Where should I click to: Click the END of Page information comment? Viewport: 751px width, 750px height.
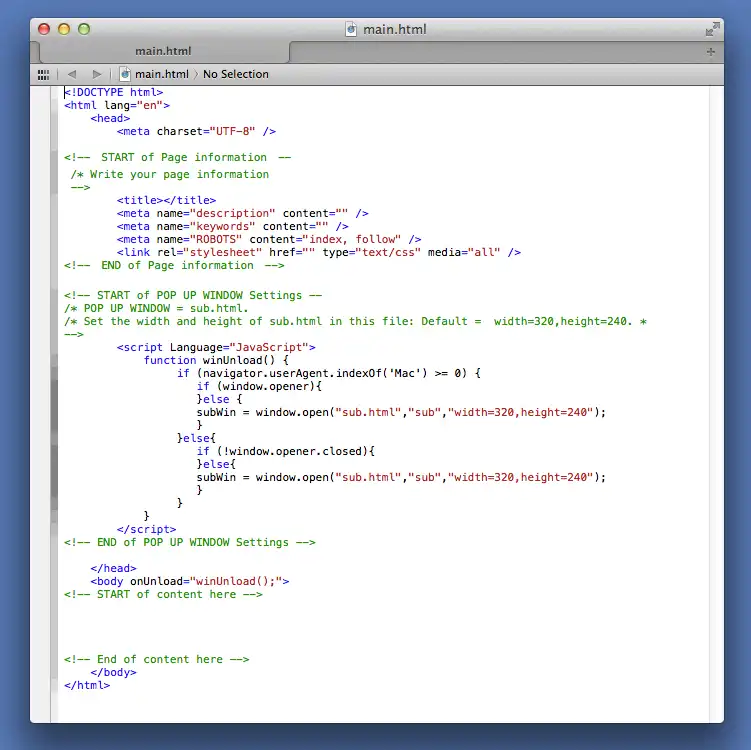[x=174, y=265]
